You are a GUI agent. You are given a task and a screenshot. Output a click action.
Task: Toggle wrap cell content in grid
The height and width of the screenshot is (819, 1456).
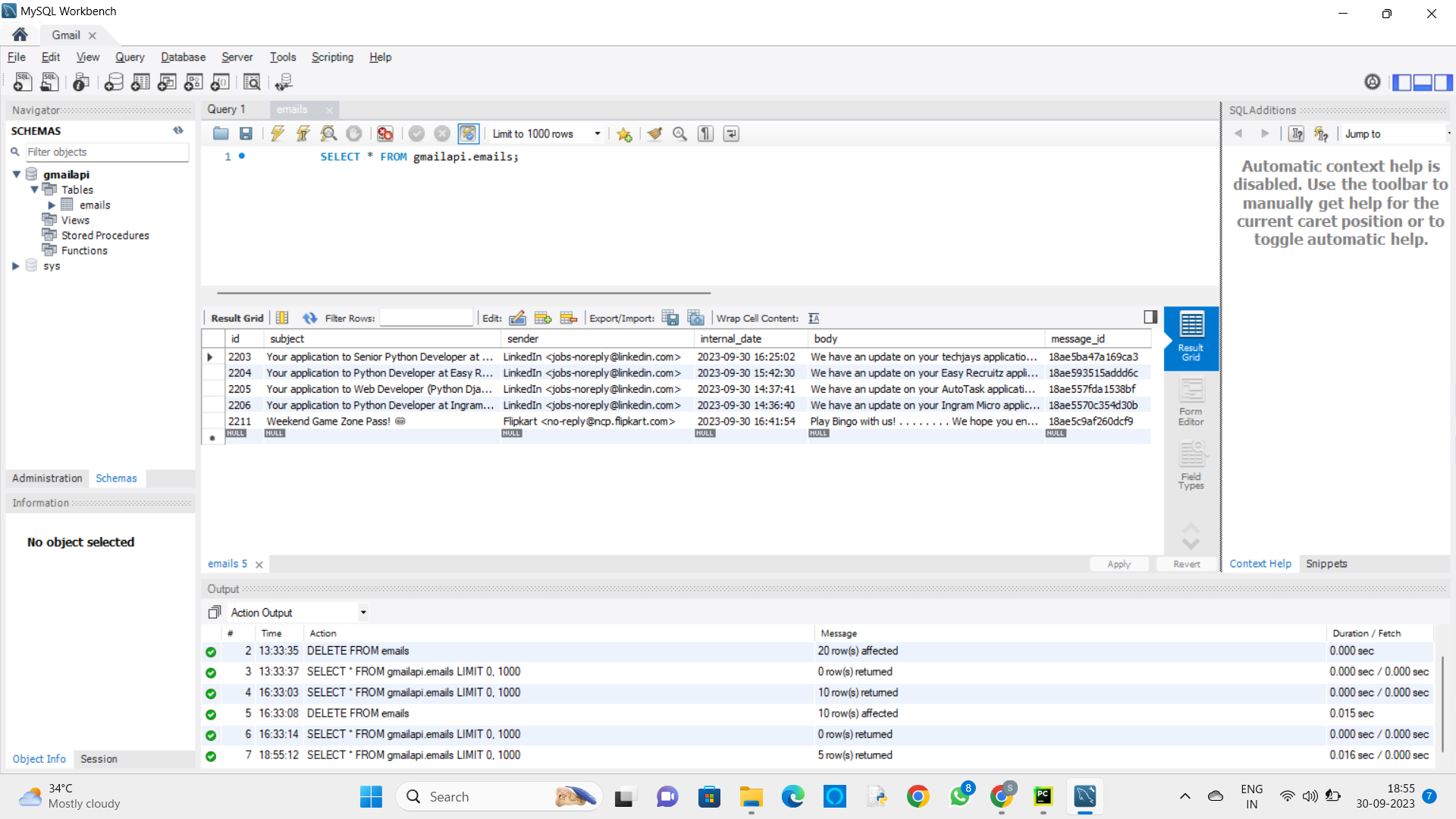tap(814, 318)
